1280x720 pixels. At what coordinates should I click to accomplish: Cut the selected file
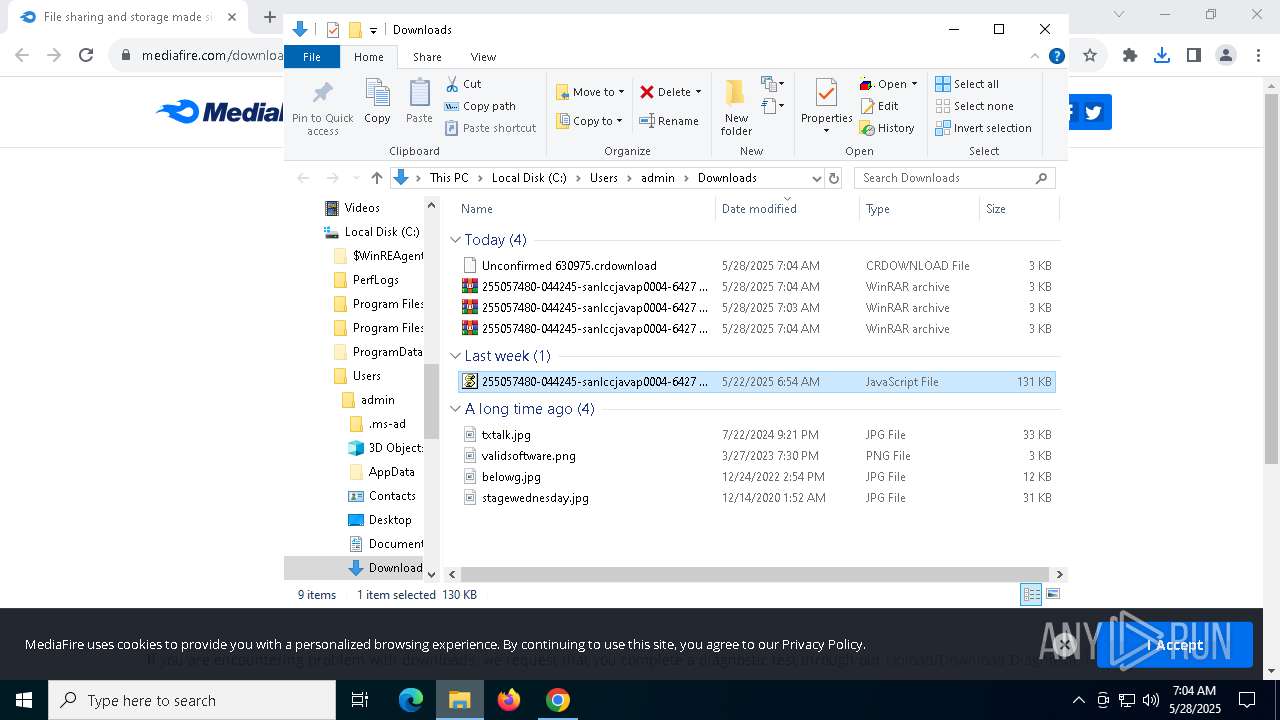coord(463,84)
